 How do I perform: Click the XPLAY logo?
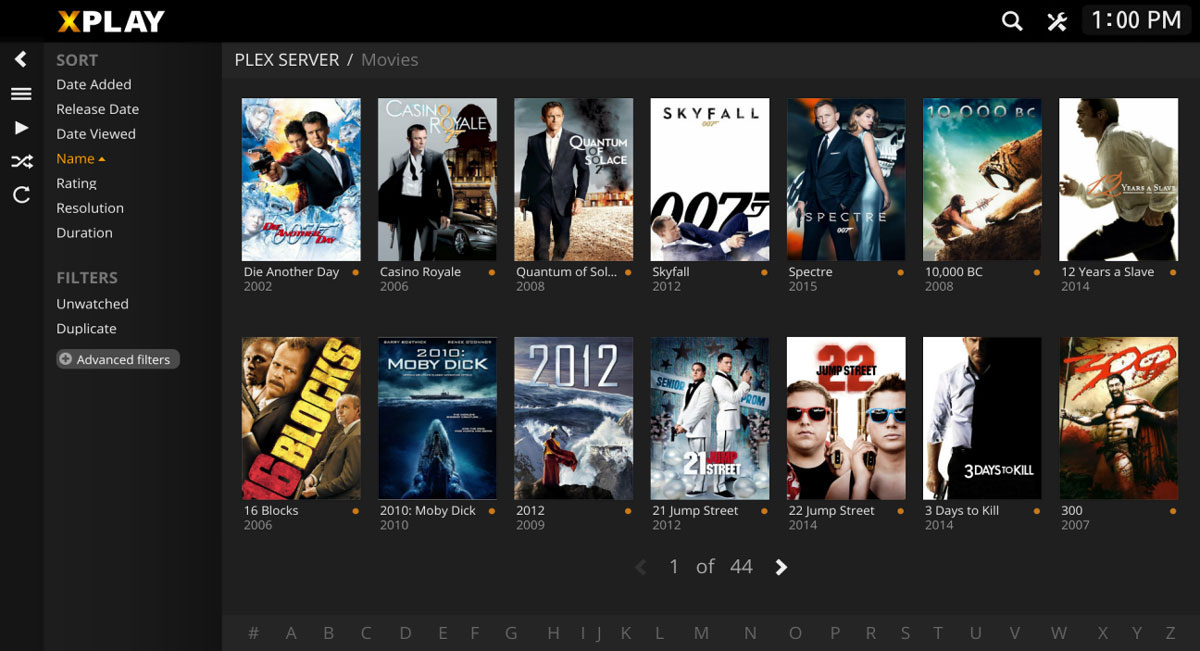111,21
